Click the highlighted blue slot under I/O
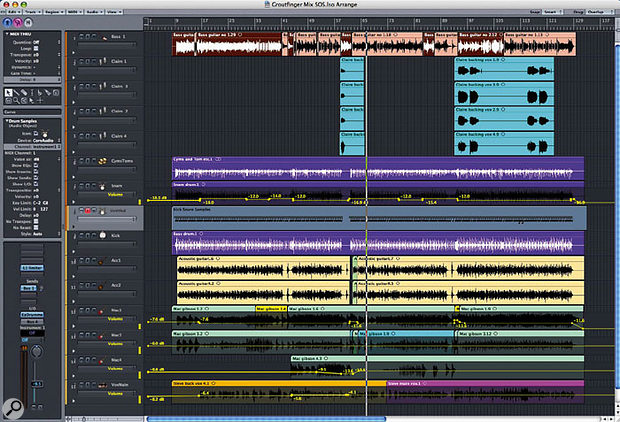Viewport: 620px width, 422px height. 32,315
